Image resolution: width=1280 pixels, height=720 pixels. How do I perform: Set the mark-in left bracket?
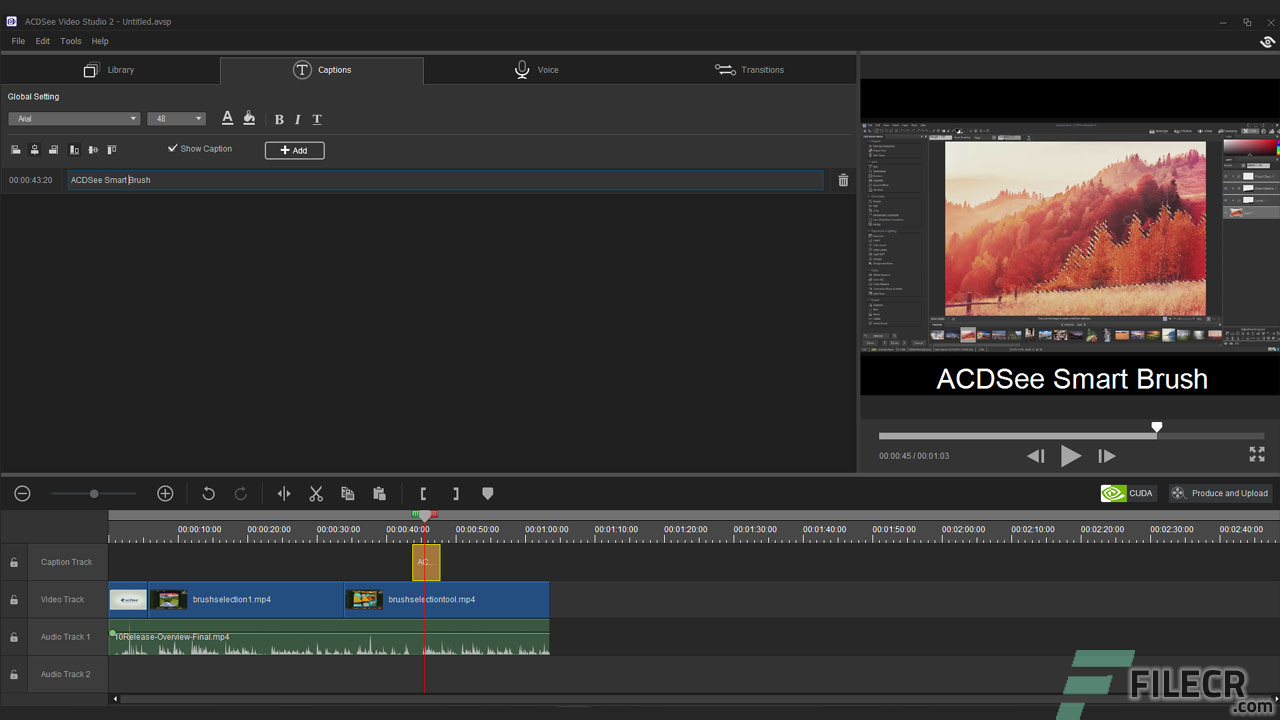point(423,493)
